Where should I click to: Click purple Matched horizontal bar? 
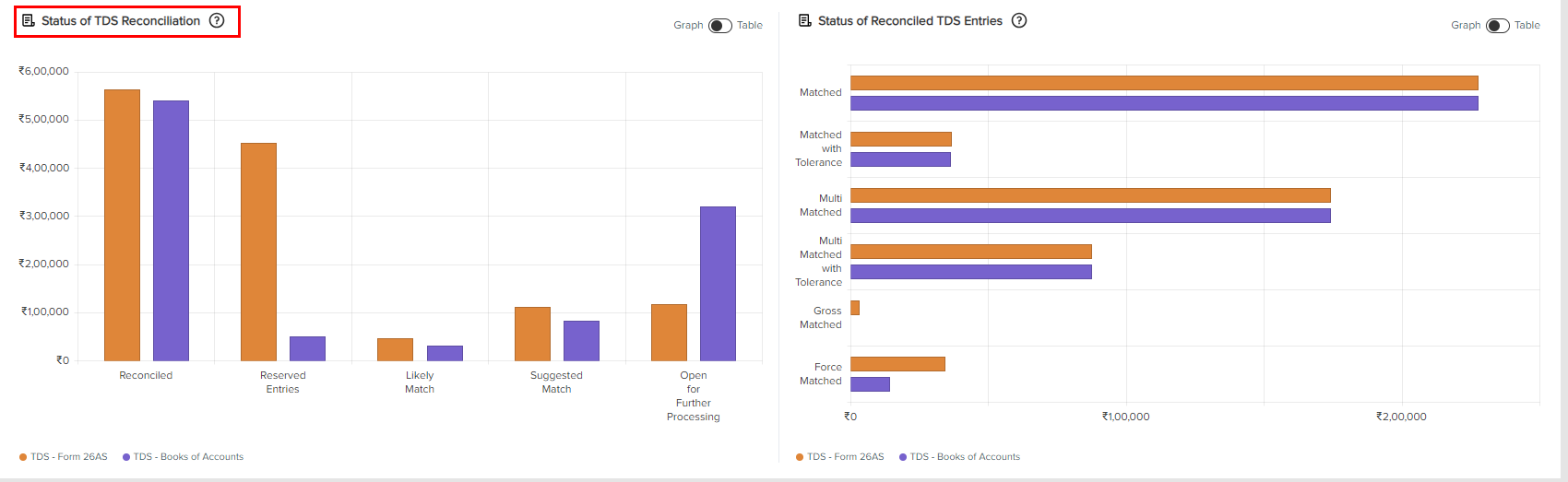[1164, 103]
